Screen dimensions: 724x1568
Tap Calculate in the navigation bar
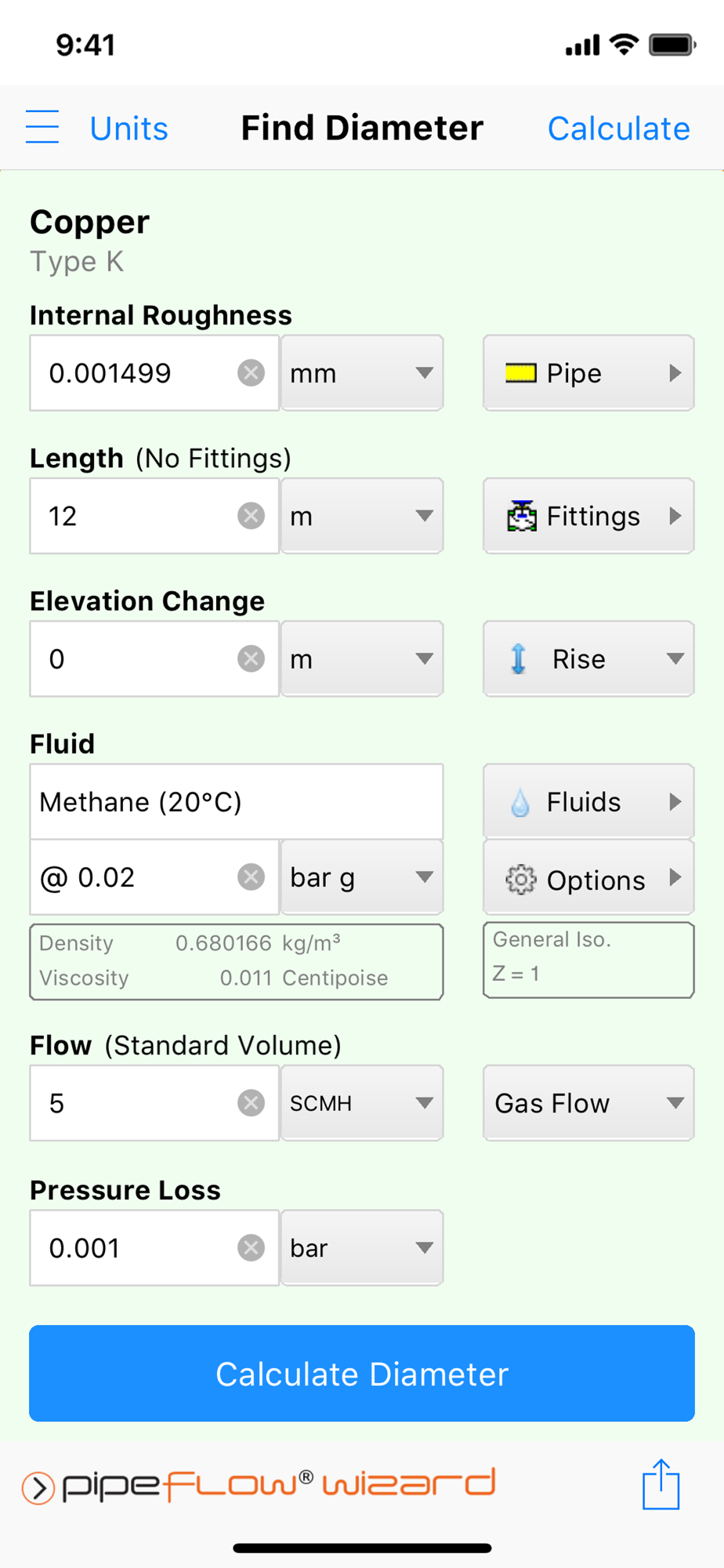coord(618,128)
